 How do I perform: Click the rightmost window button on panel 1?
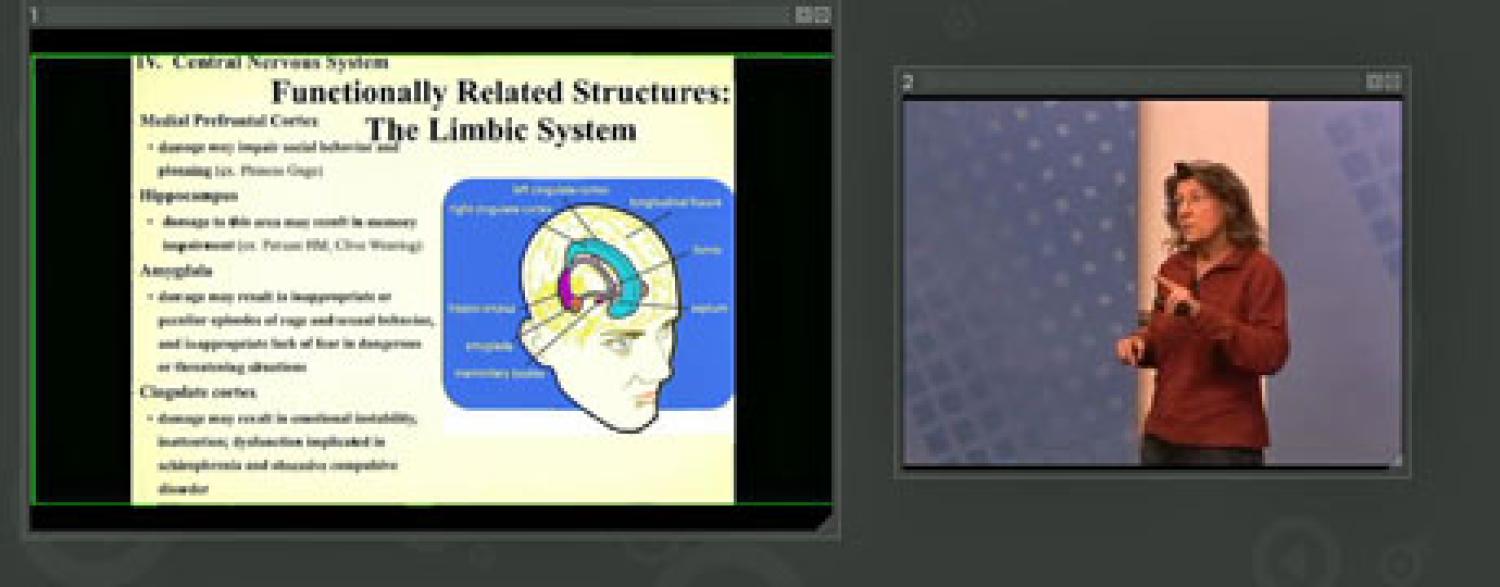[821, 15]
